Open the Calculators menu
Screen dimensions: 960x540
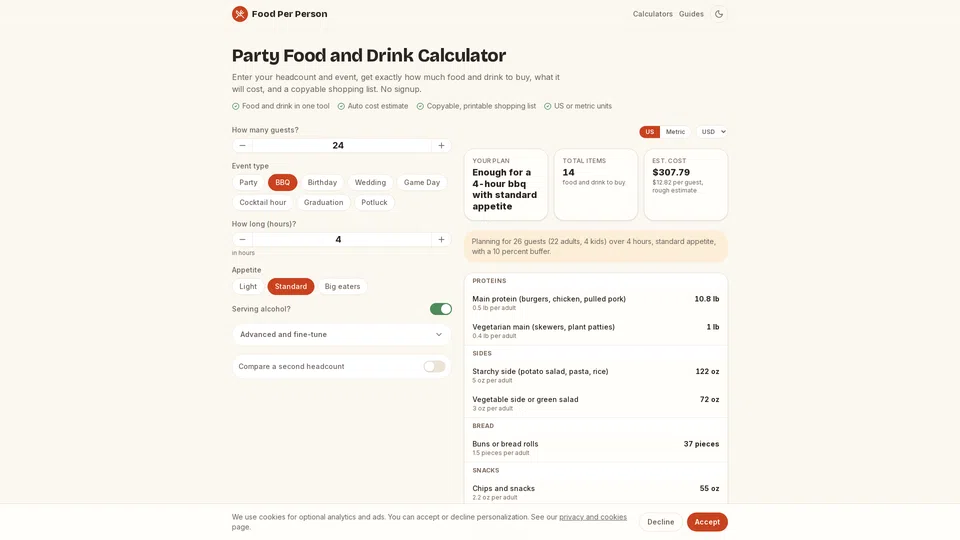(652, 13)
